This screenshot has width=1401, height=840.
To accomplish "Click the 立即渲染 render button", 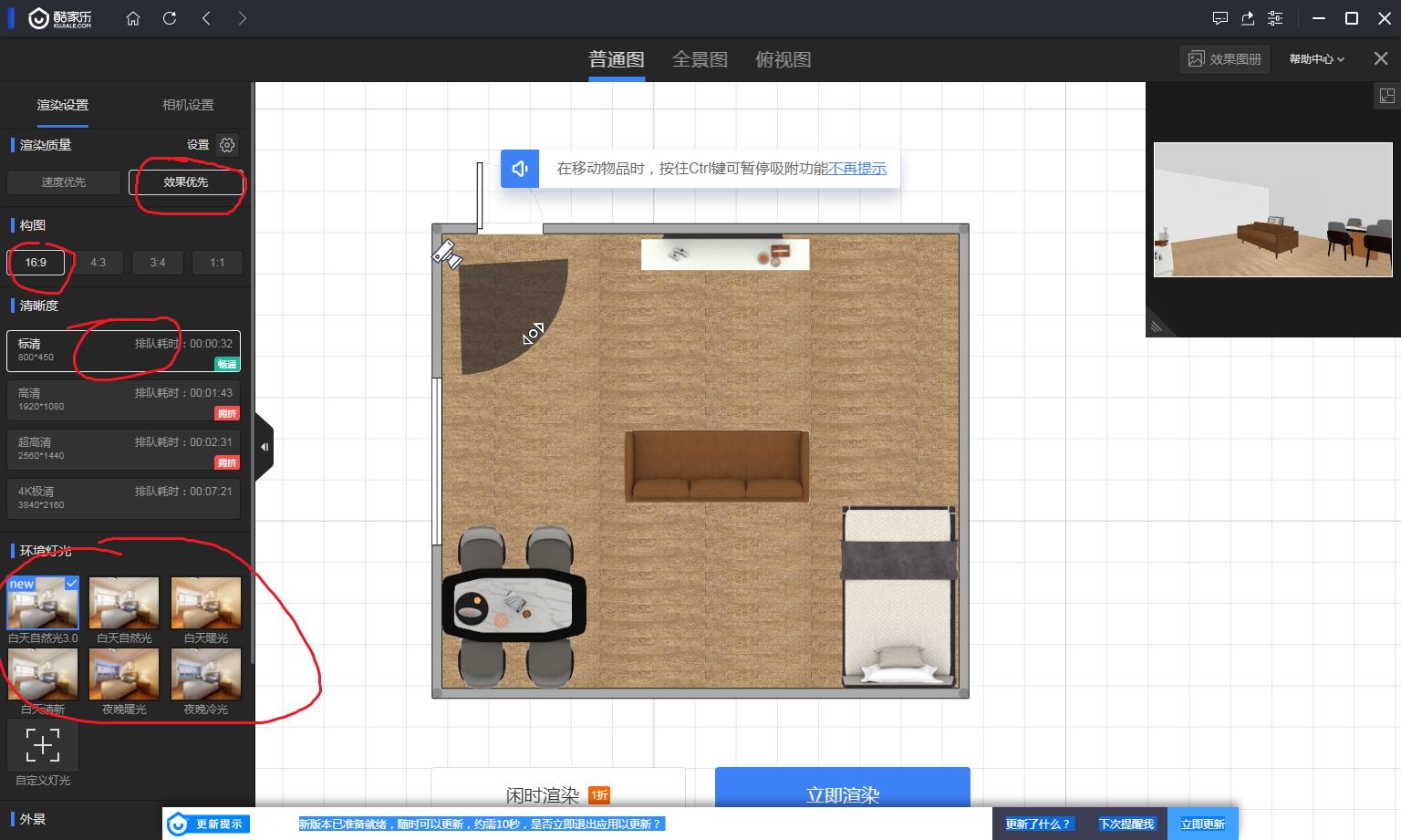I will tap(842, 794).
